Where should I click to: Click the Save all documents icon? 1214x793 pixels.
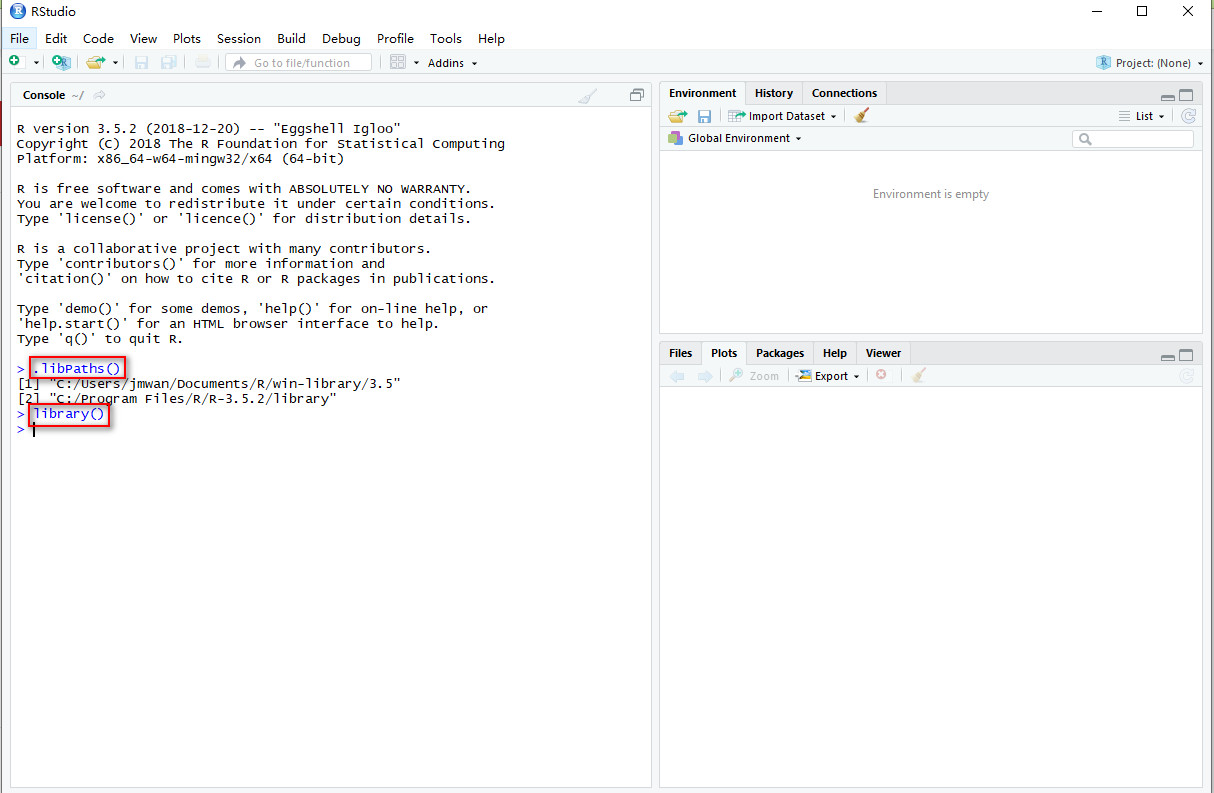tap(168, 62)
